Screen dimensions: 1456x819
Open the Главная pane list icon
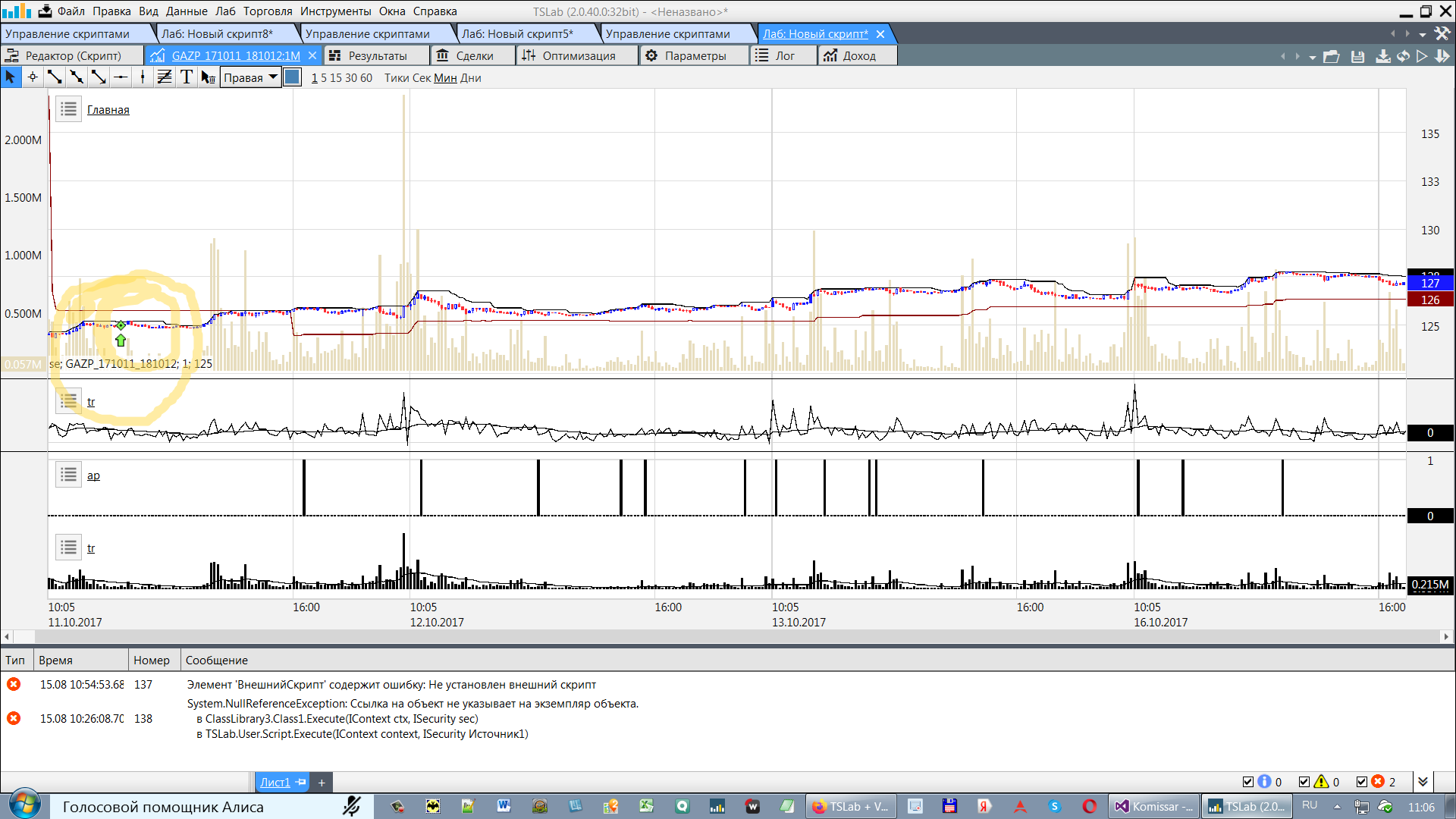(68, 109)
